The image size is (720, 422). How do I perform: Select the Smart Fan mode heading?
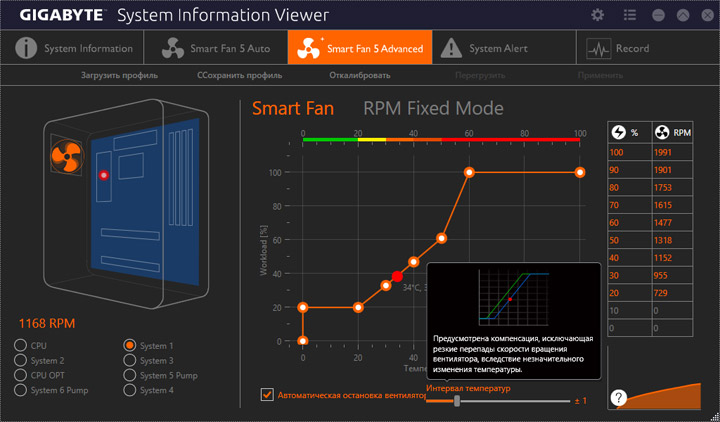click(x=293, y=108)
